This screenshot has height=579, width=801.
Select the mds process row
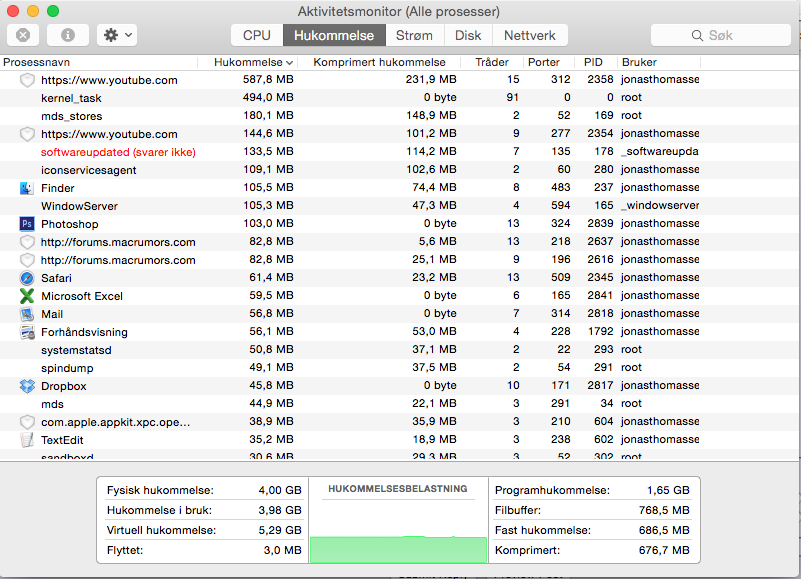point(399,404)
